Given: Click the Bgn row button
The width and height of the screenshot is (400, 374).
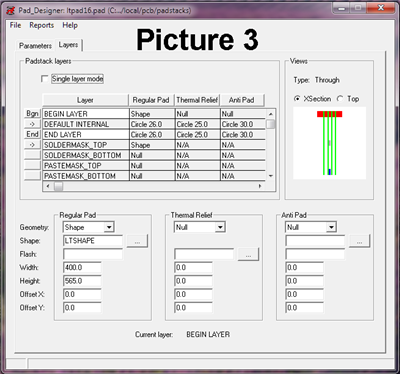Looking at the screenshot, I should point(33,114).
